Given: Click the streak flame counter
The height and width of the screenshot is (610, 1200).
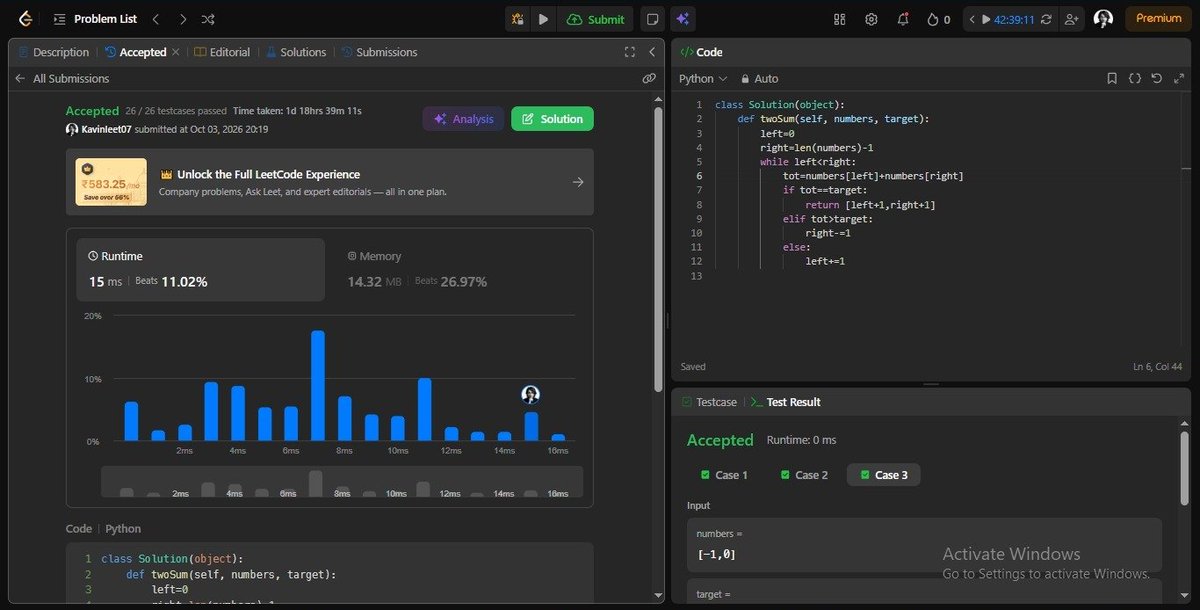Looking at the screenshot, I should pyautogui.click(x=939, y=18).
